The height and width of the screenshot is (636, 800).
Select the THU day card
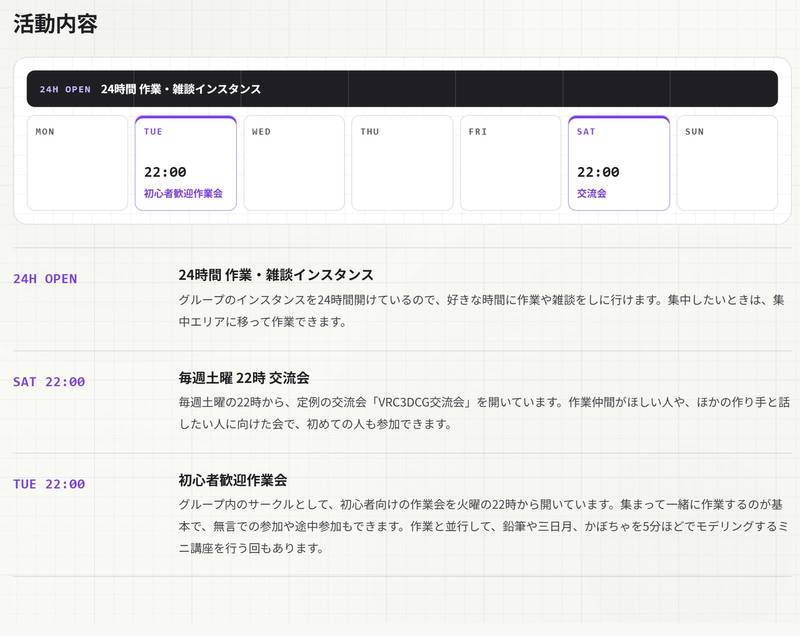coord(402,163)
